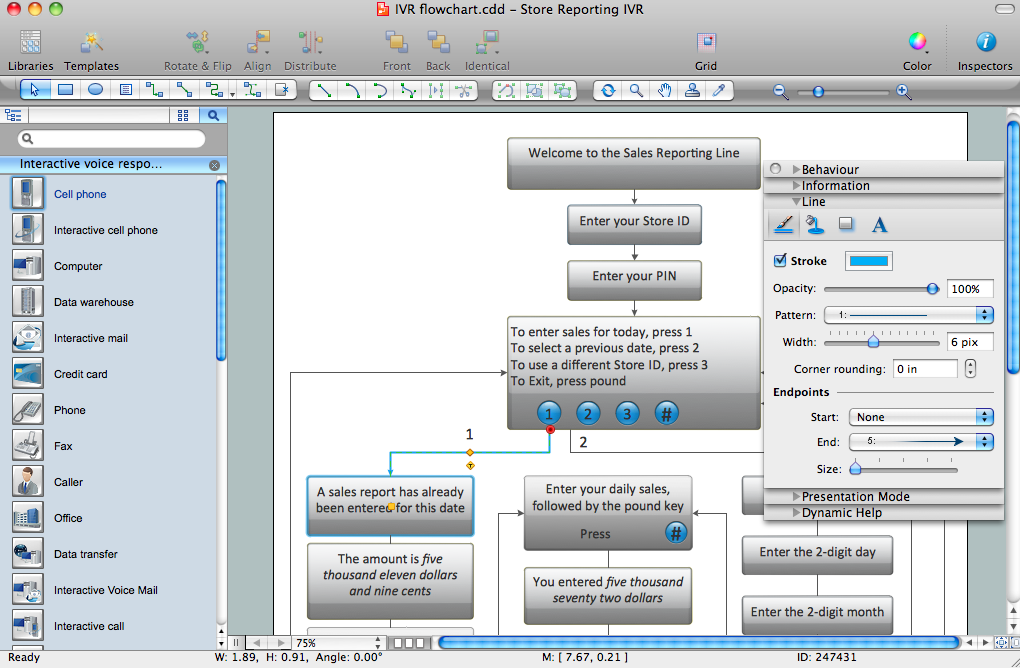This screenshot has height=668, width=1020.
Task: Expand the Behaviour section
Action: click(x=796, y=169)
